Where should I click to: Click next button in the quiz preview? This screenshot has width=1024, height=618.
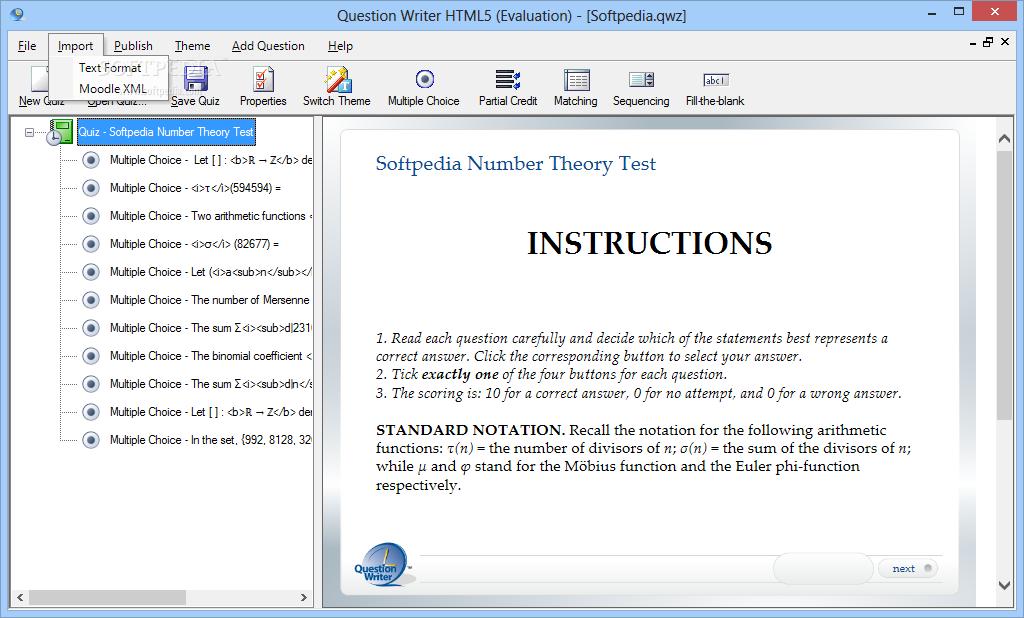pyautogui.click(x=908, y=568)
